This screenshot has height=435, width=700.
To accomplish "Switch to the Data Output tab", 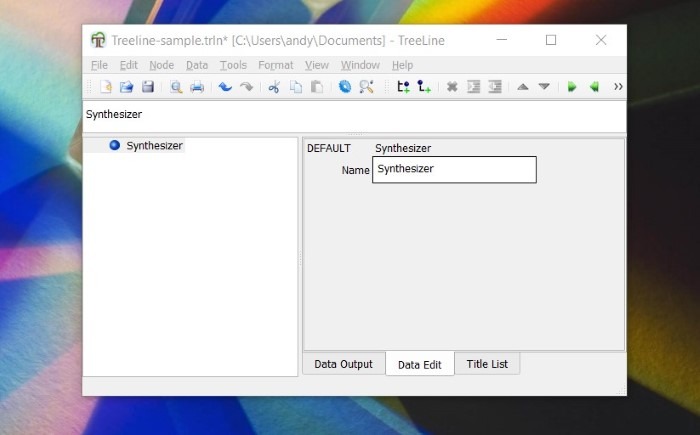I will pos(343,364).
